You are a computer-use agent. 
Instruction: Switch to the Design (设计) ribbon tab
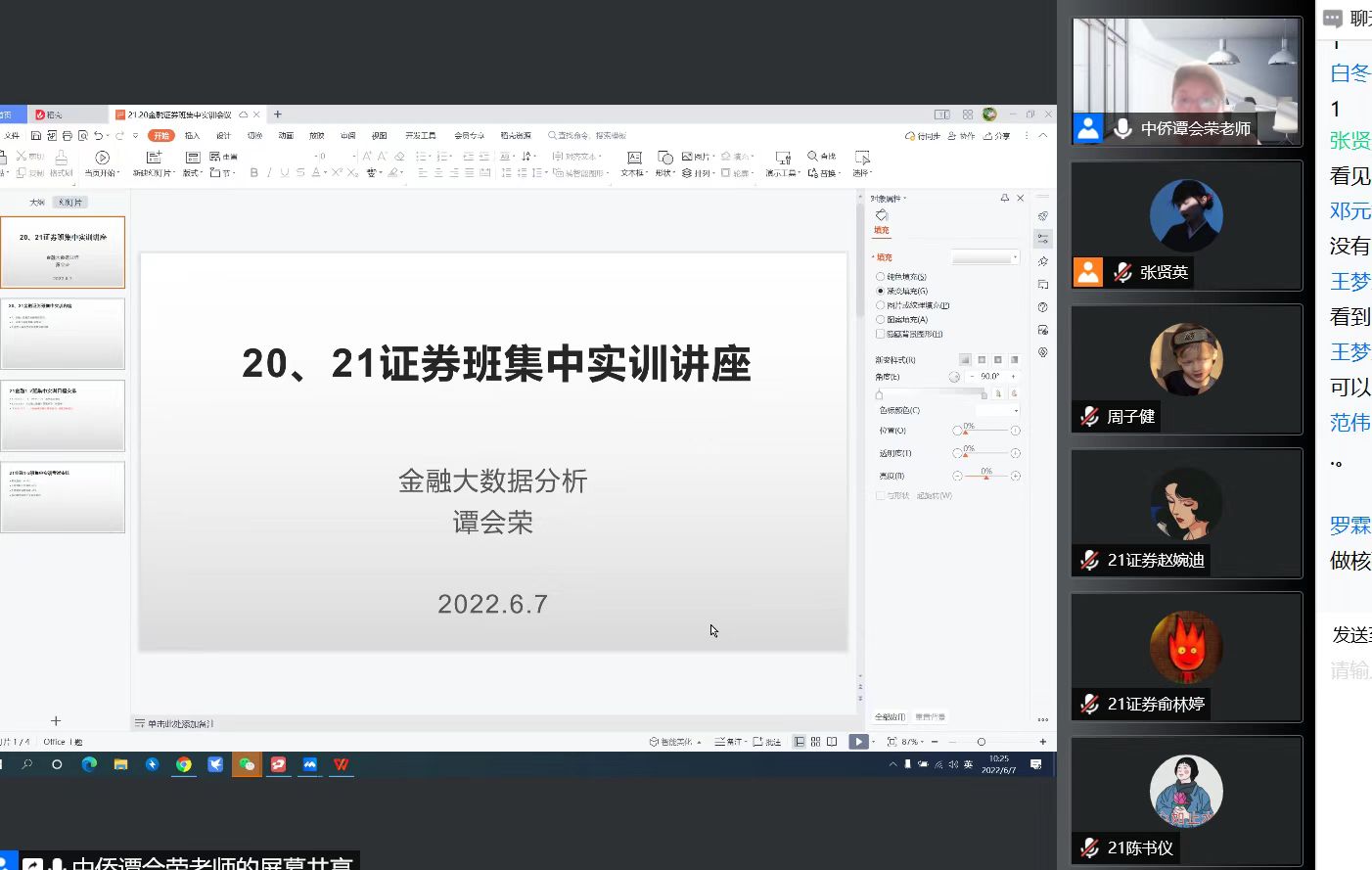click(223, 136)
